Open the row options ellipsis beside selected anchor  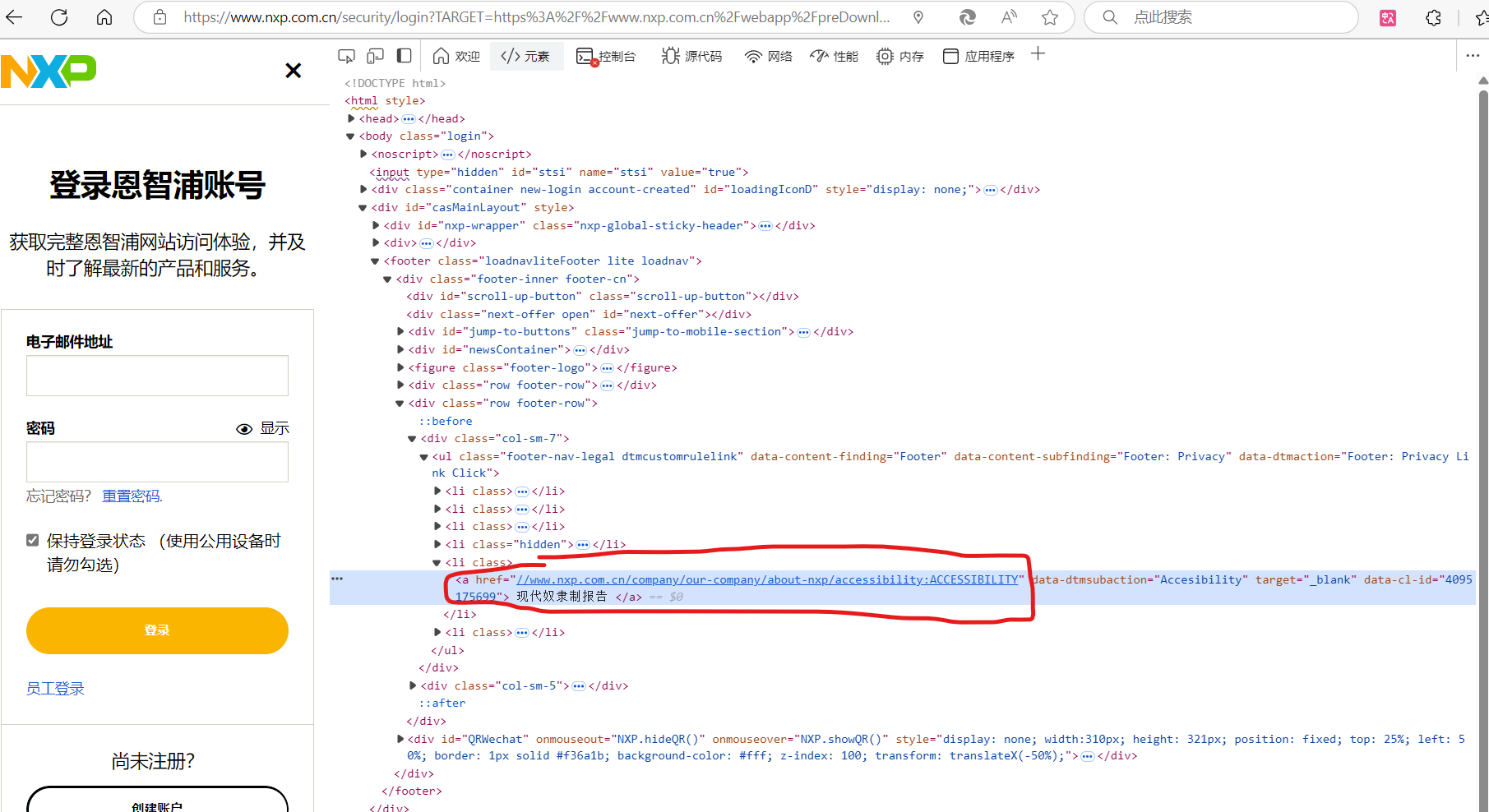[x=337, y=579]
